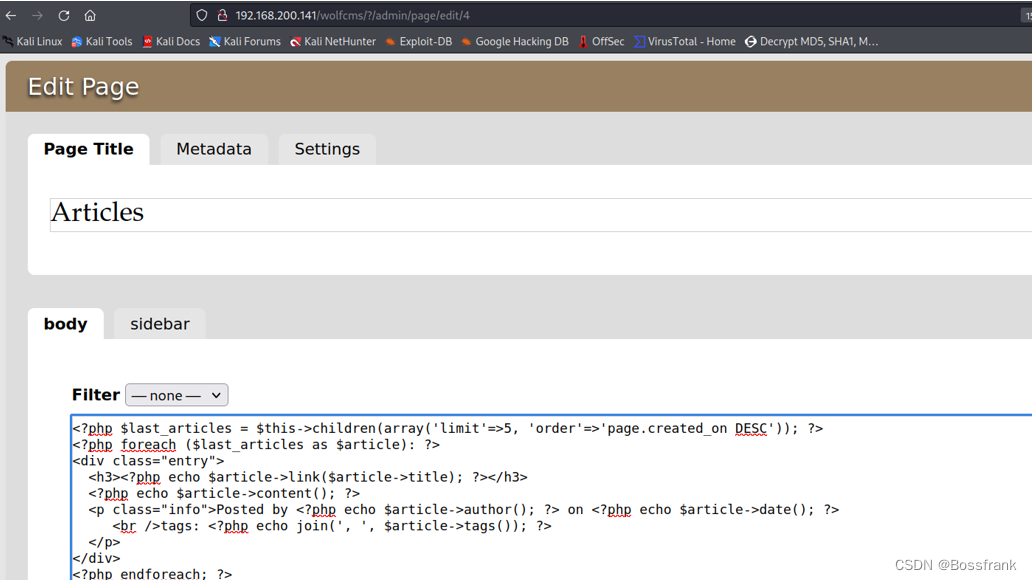Viewport: 1032px width, 580px height.
Task: Select the sidebar part tab
Action: pyautogui.click(x=160, y=324)
